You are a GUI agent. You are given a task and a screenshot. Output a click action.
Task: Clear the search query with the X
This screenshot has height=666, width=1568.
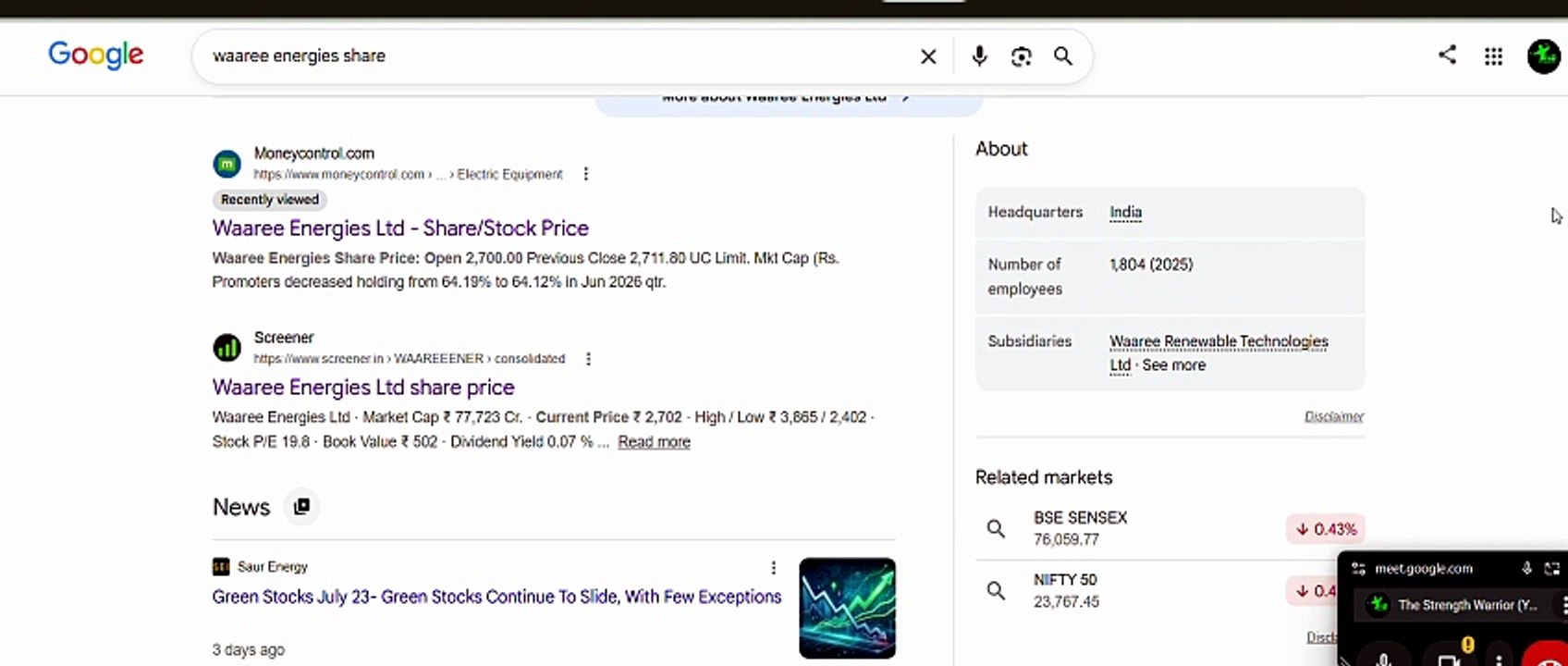928,56
